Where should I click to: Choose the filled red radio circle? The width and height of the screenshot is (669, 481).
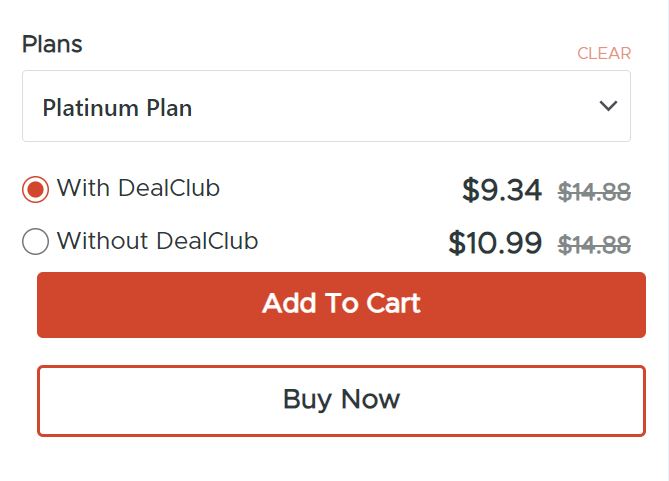(x=35, y=189)
